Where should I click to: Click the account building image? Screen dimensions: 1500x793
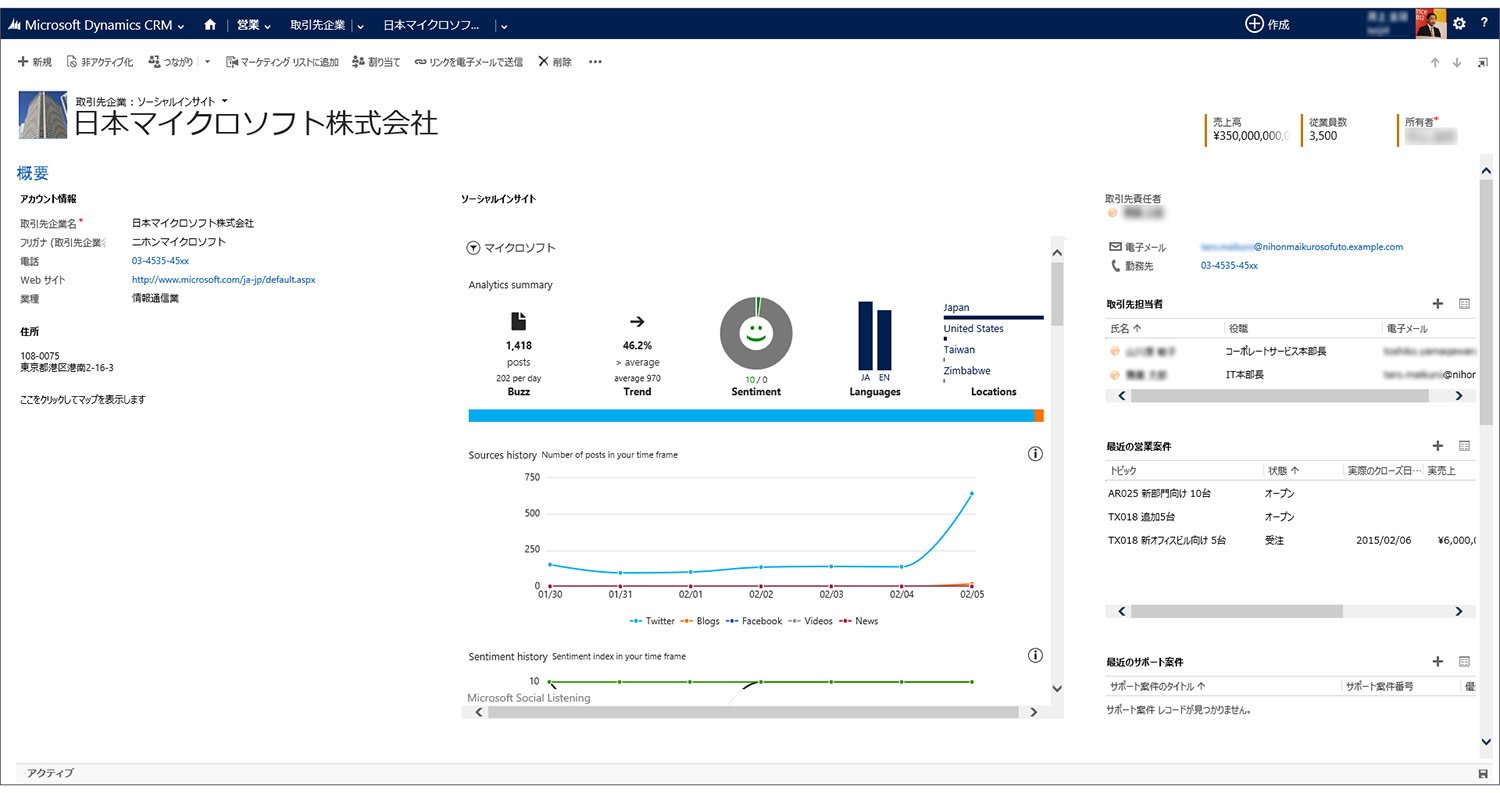coord(43,115)
